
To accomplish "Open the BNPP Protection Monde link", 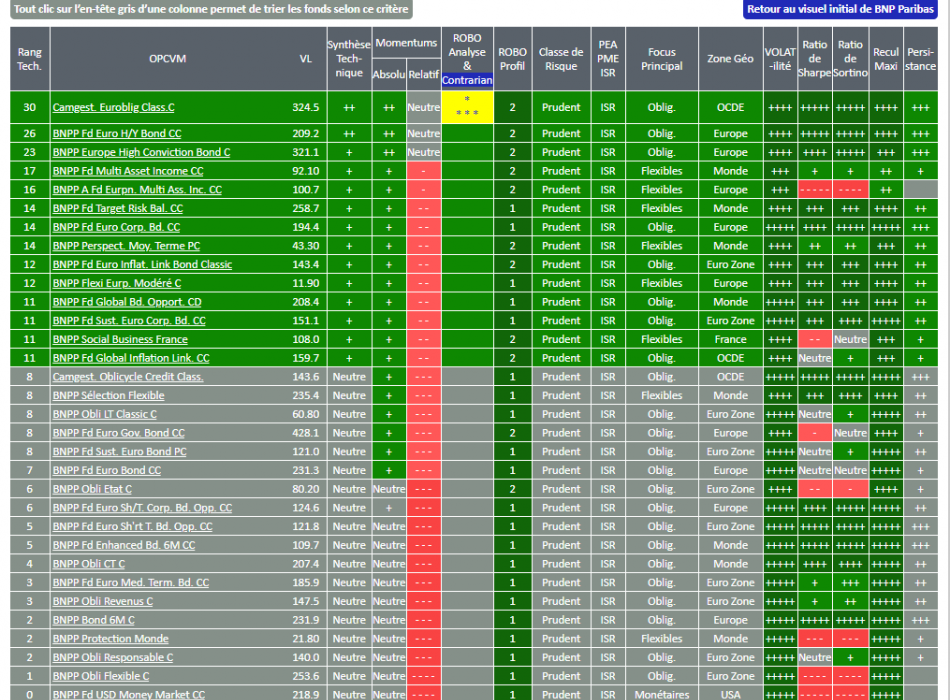I will 110,639.
